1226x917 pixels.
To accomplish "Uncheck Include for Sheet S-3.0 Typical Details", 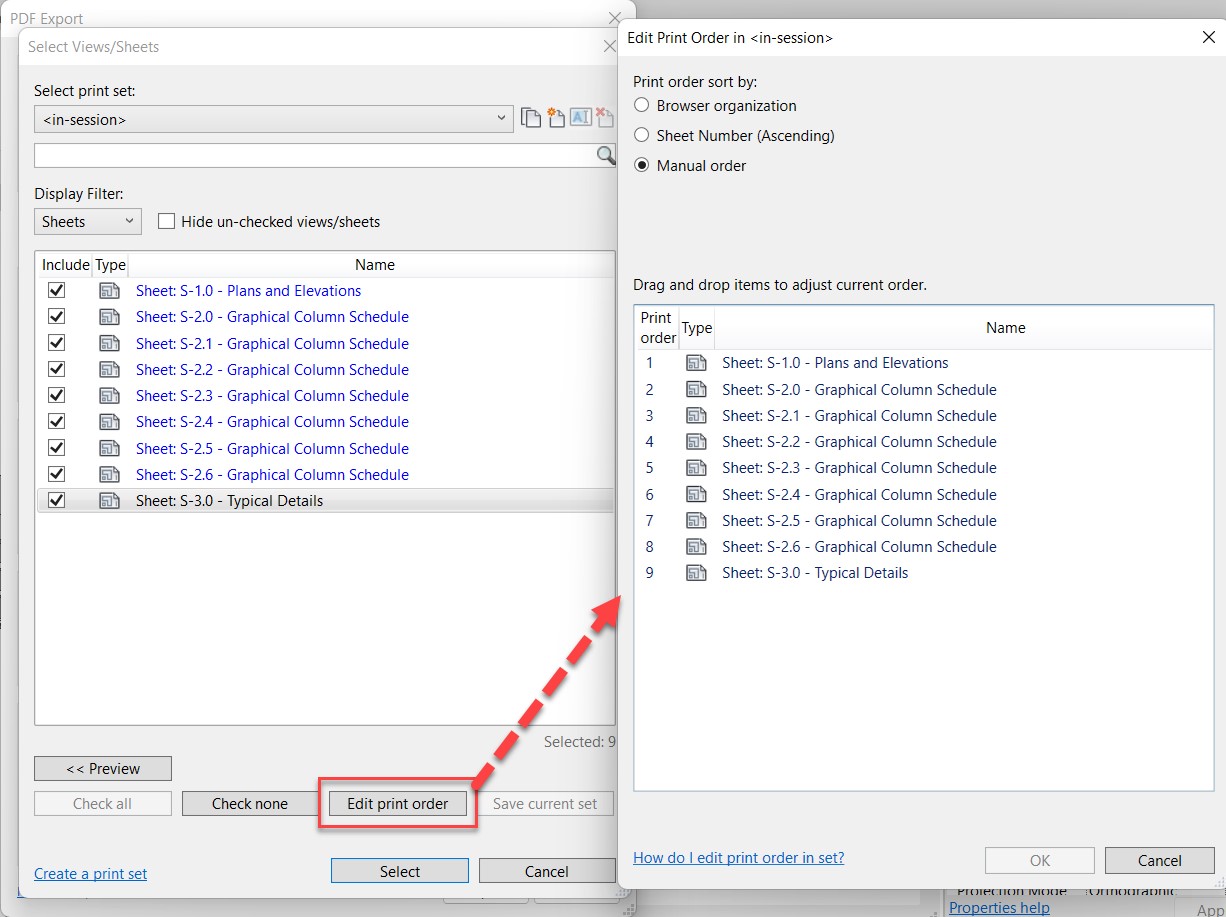I will [x=57, y=501].
